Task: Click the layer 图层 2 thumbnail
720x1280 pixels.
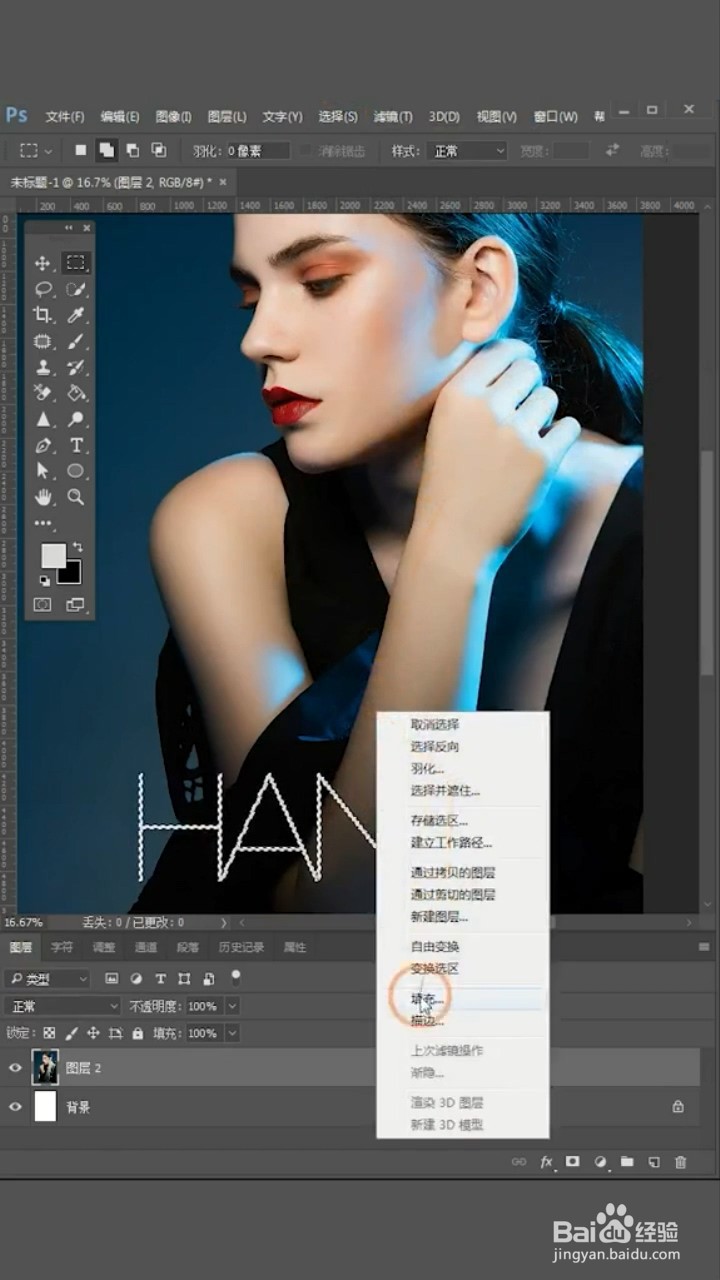Action: tap(45, 1068)
